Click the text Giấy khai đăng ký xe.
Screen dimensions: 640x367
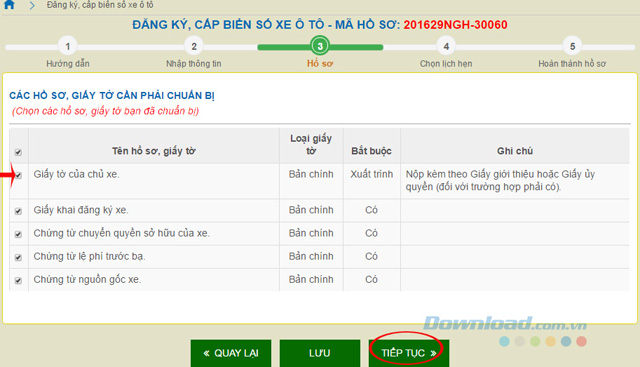[81, 210]
